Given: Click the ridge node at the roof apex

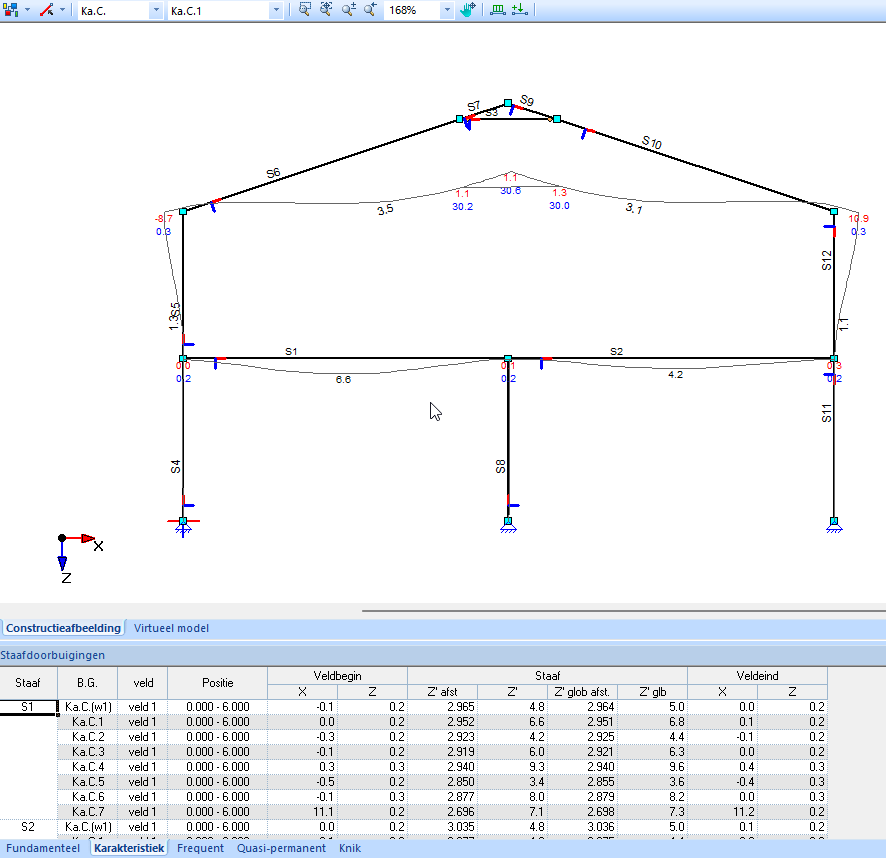Looking at the screenshot, I should pyautogui.click(x=508, y=103).
